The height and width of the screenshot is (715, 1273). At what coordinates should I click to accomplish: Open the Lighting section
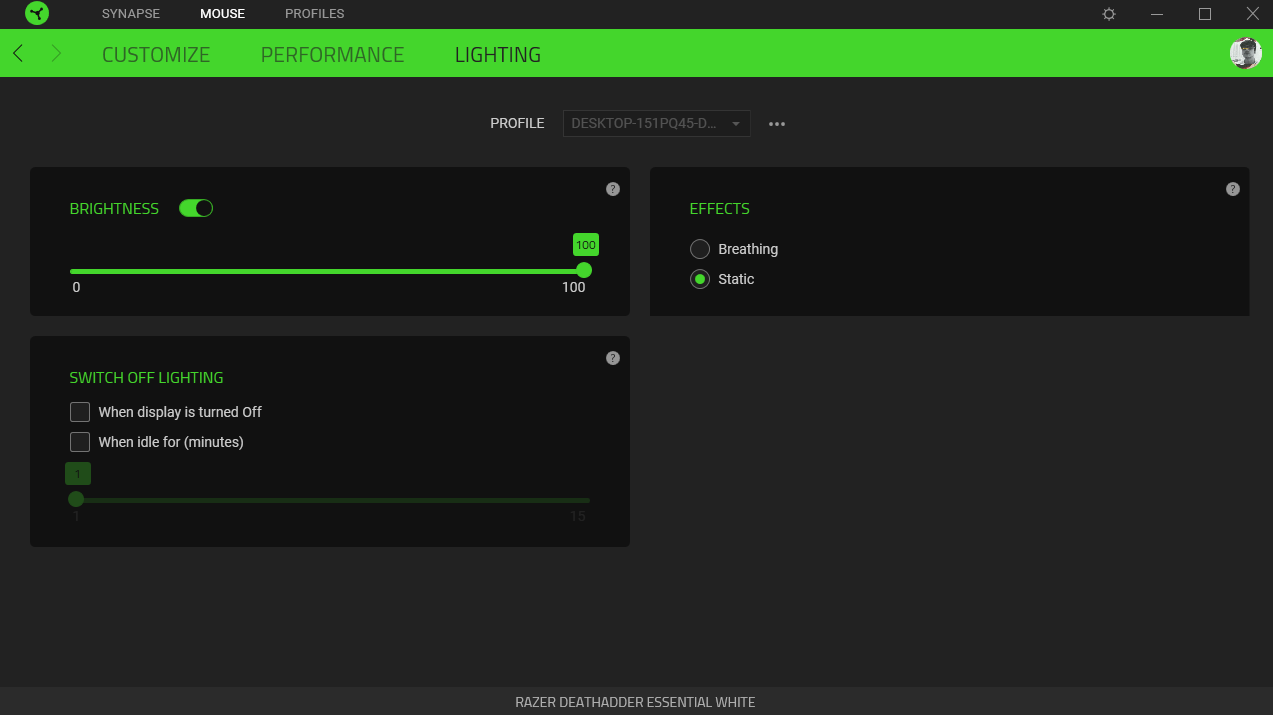(498, 55)
